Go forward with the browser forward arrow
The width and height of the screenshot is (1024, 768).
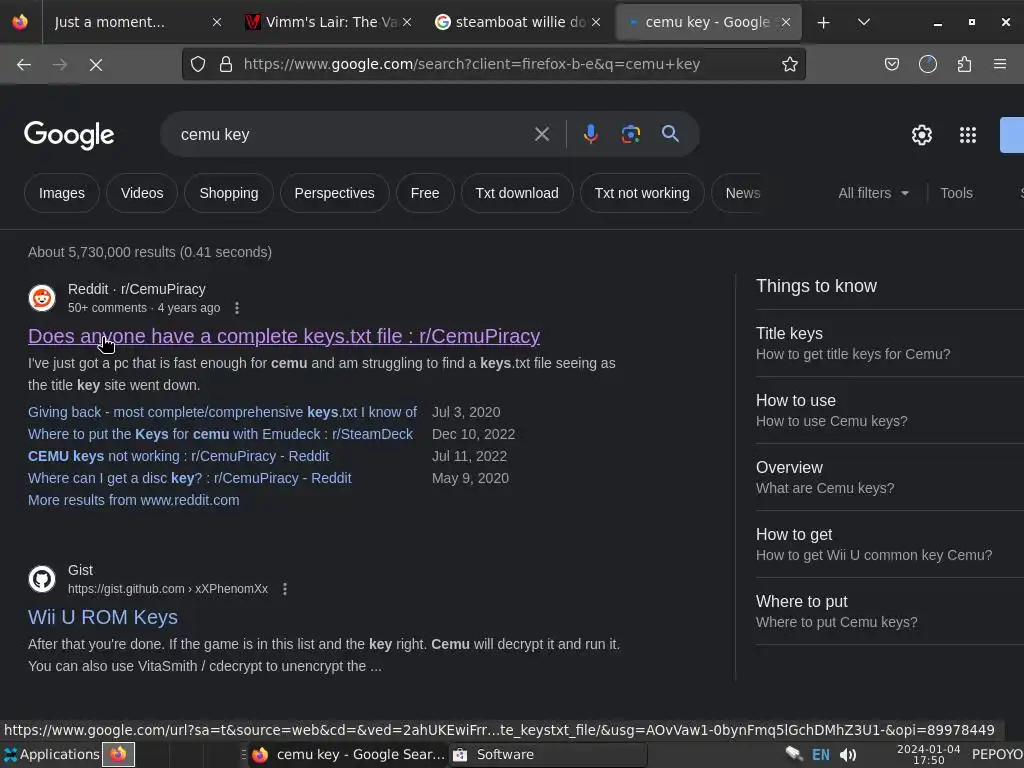pos(60,65)
